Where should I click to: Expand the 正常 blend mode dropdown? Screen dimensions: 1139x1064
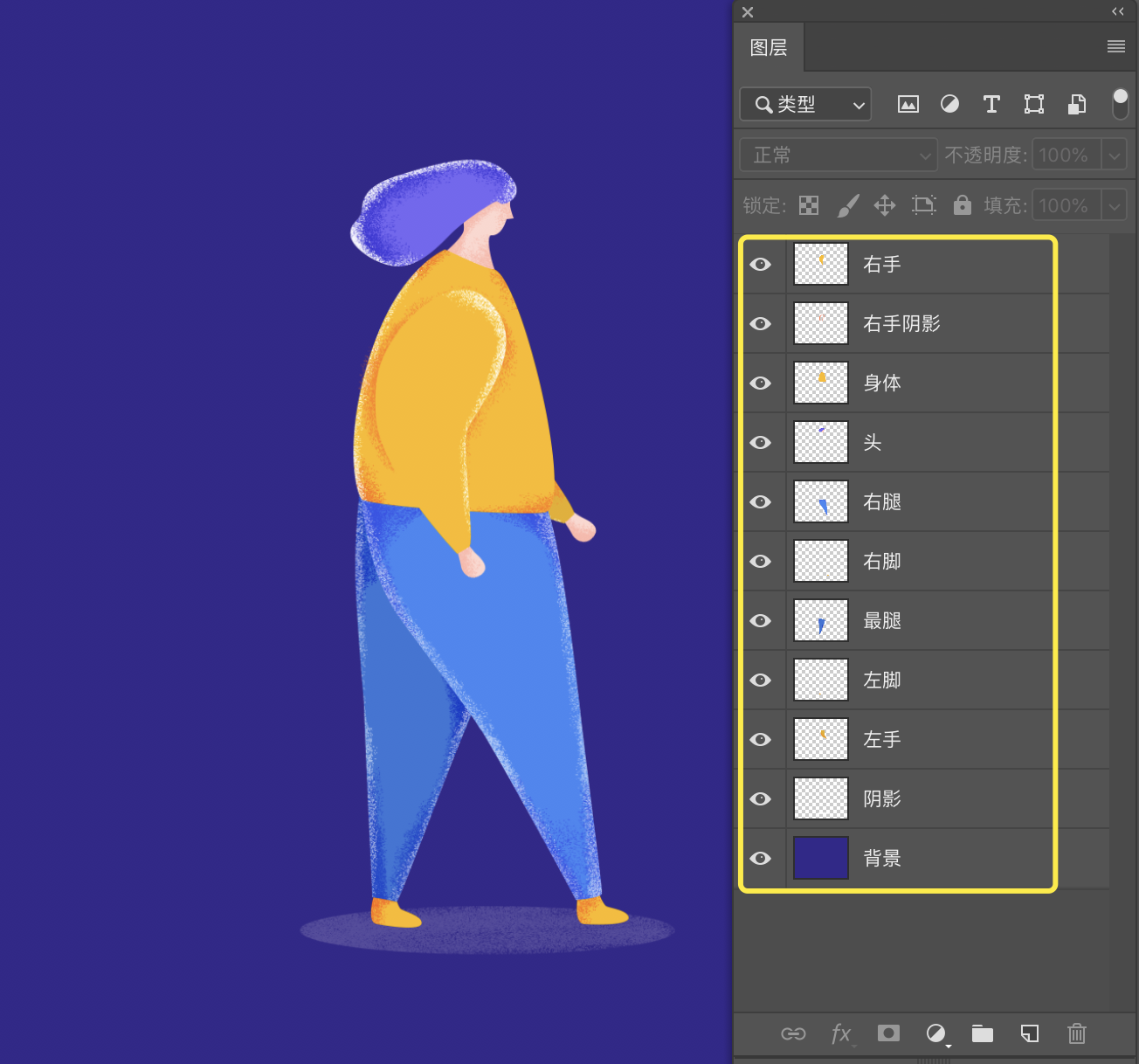point(839,155)
